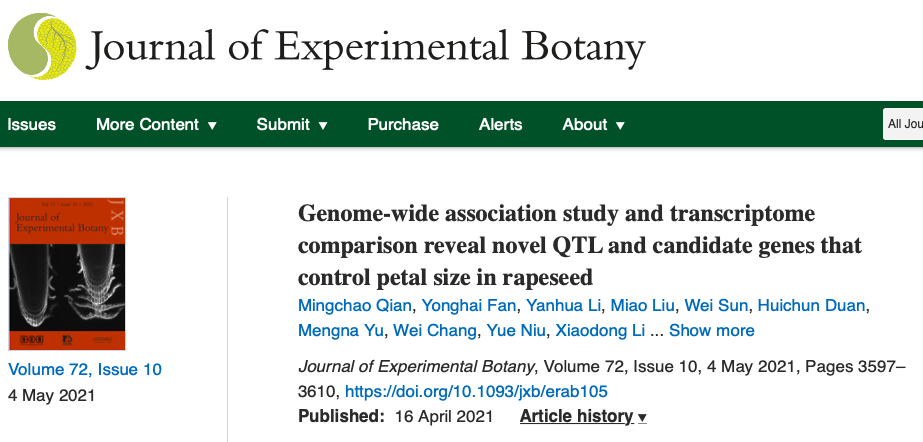Viewport: 923px width, 442px height.
Task: Click the Journal of Experimental Botany leaf logo
Action: [41, 46]
